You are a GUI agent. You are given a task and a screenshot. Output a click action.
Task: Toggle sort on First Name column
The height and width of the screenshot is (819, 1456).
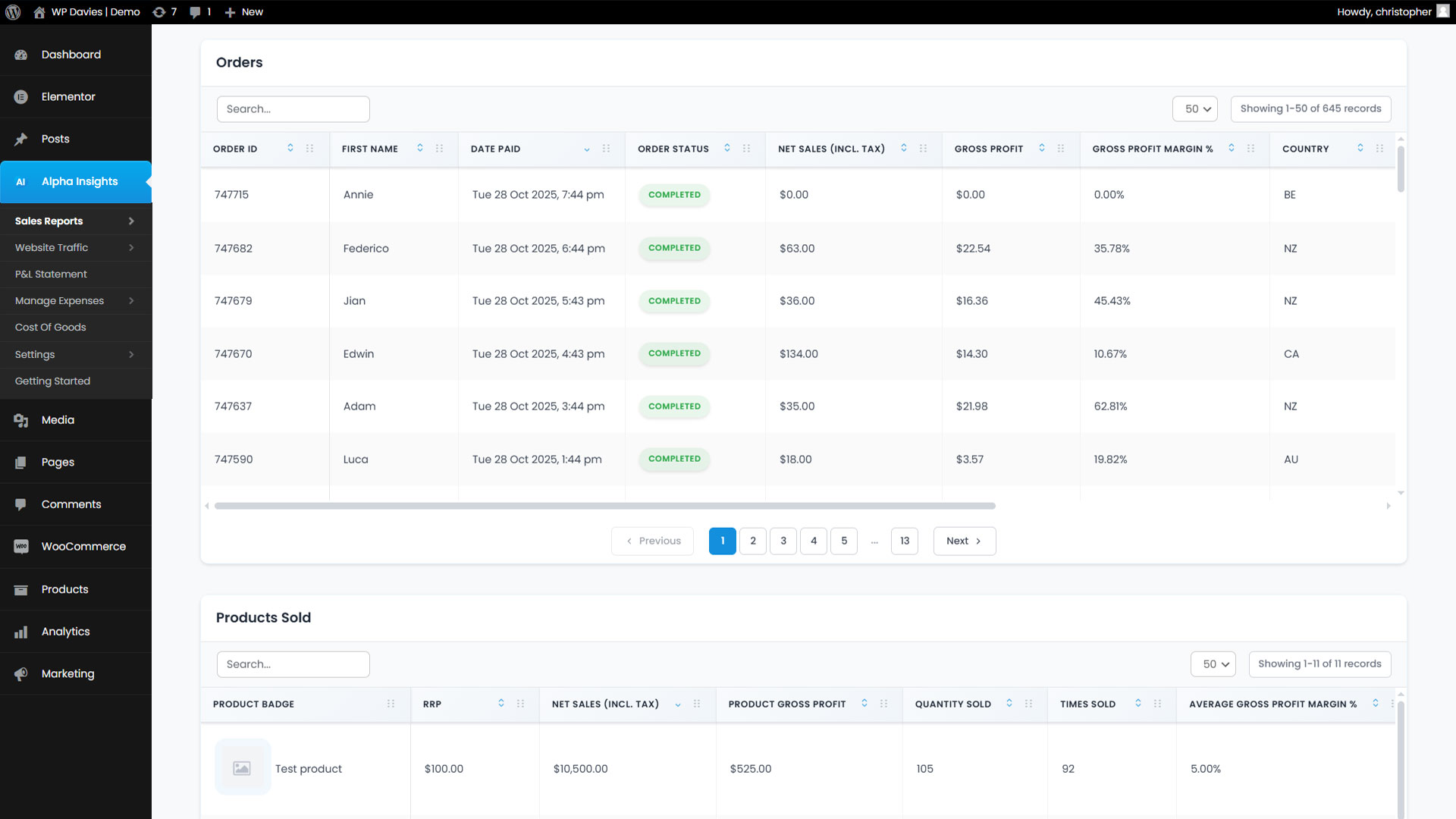420,149
